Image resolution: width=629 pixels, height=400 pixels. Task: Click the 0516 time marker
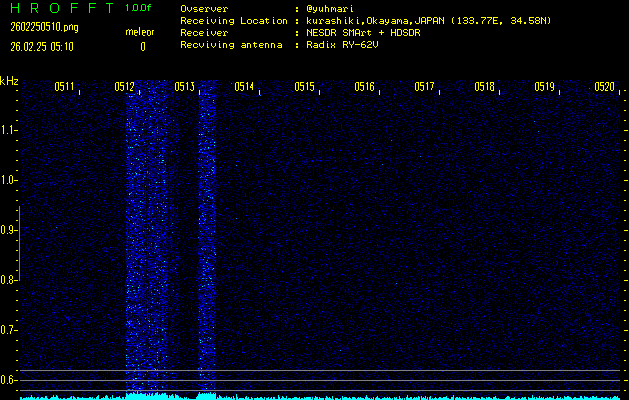364,87
